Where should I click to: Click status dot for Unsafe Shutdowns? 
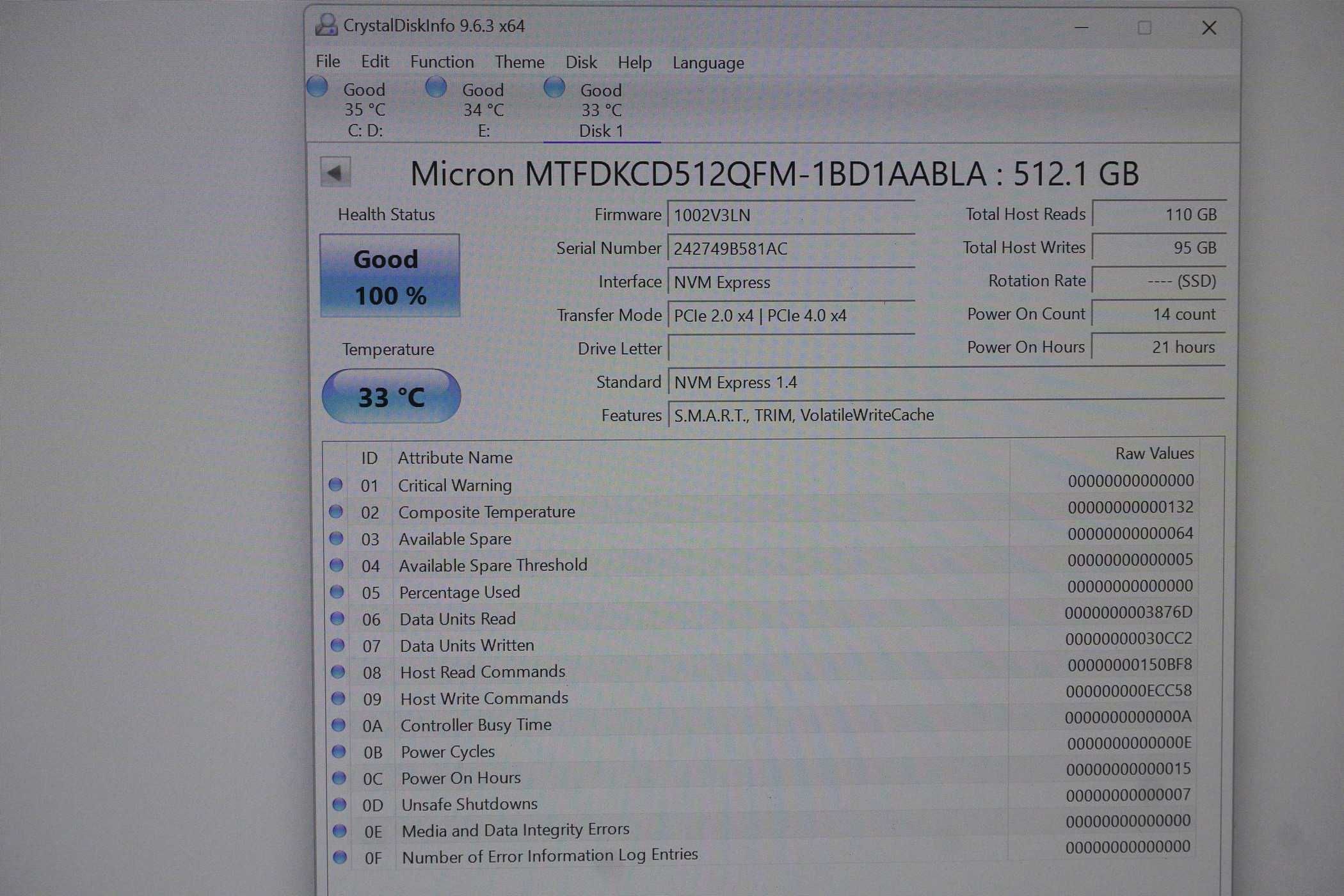click(x=339, y=804)
